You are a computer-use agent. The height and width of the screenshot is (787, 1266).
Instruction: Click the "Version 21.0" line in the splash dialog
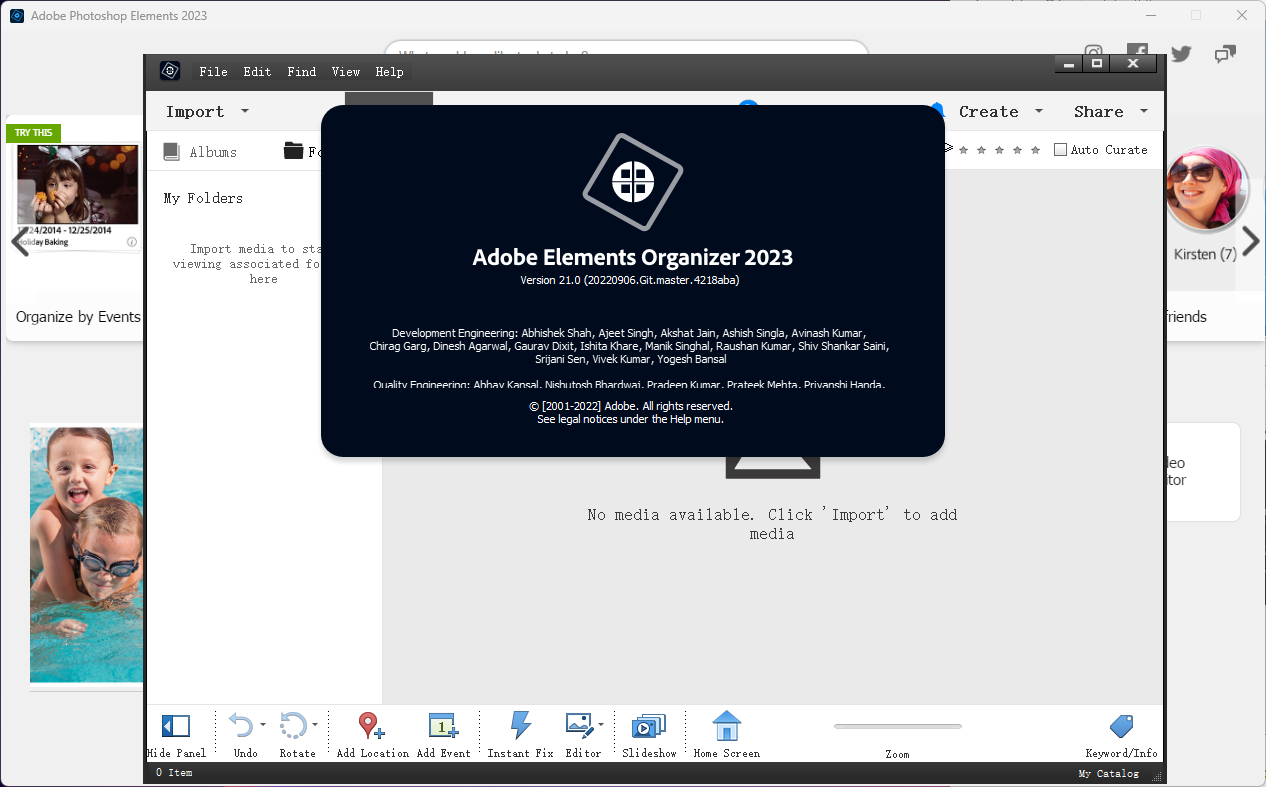coord(630,280)
